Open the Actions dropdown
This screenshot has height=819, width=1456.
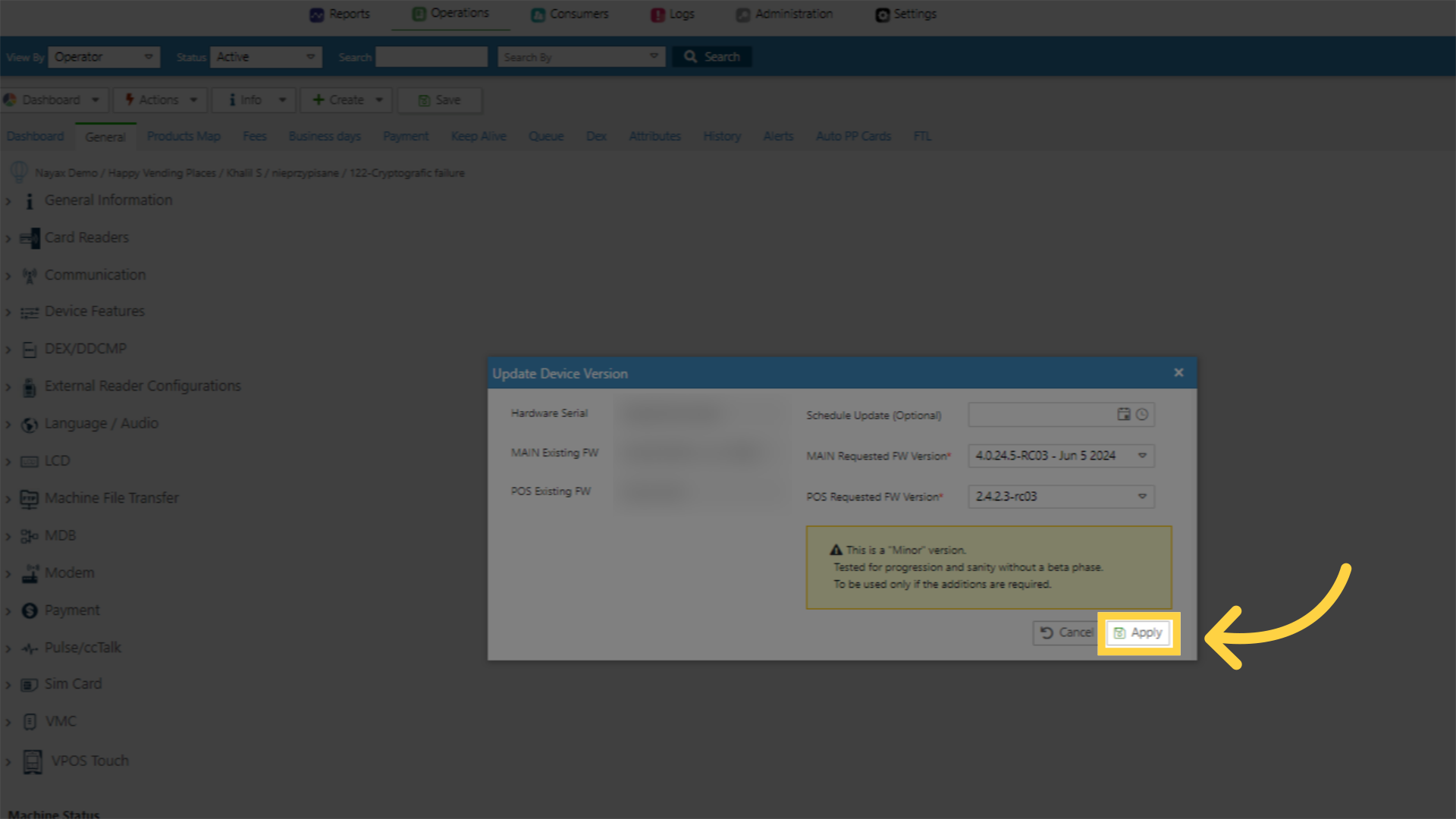point(161,100)
